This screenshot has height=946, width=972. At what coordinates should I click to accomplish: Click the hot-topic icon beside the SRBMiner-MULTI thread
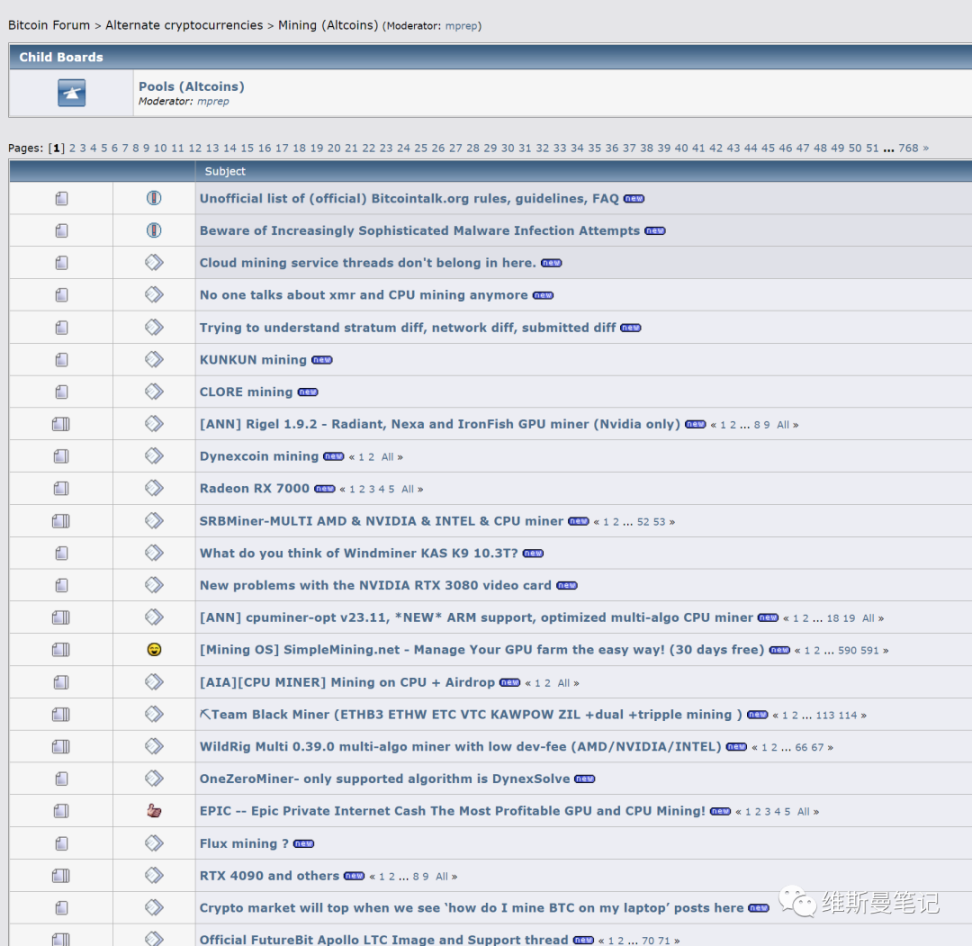point(61,521)
